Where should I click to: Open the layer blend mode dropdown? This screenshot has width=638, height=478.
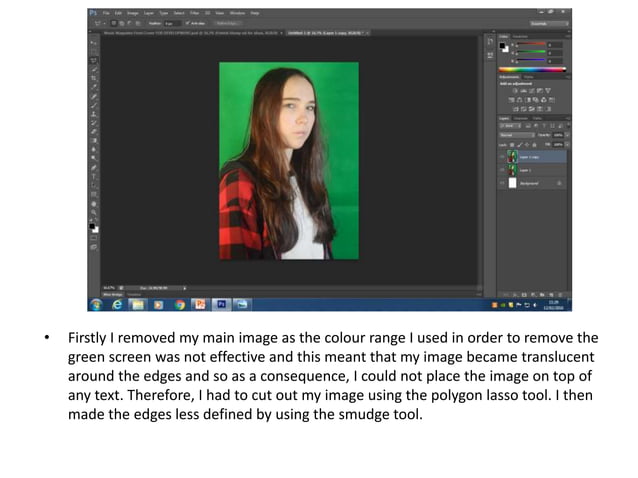tap(516, 135)
